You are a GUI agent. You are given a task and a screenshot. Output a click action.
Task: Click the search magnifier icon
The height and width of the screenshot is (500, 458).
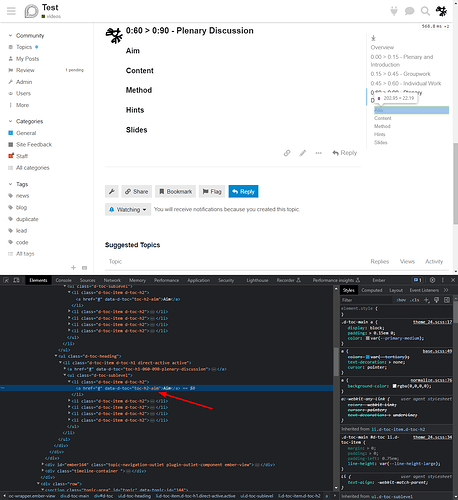tap(425, 11)
